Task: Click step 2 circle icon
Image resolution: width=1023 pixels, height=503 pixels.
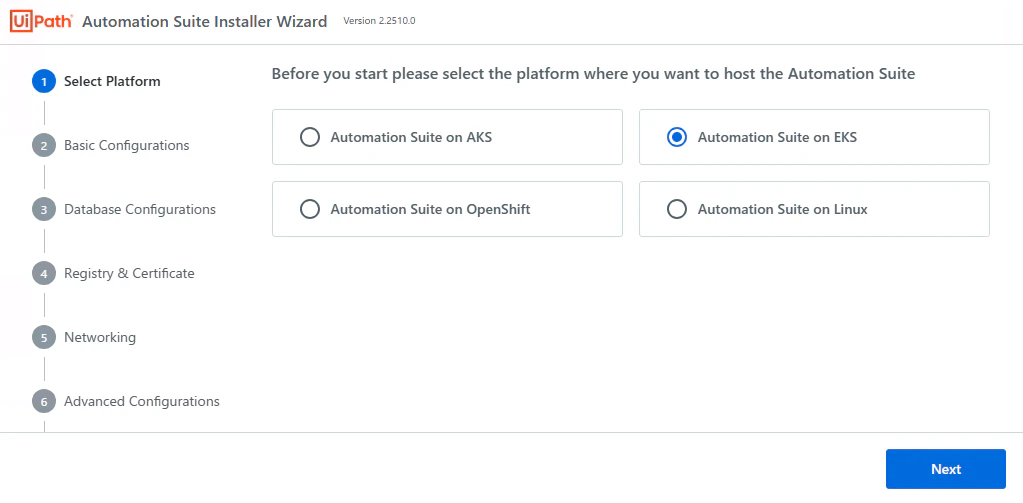Action: (44, 145)
